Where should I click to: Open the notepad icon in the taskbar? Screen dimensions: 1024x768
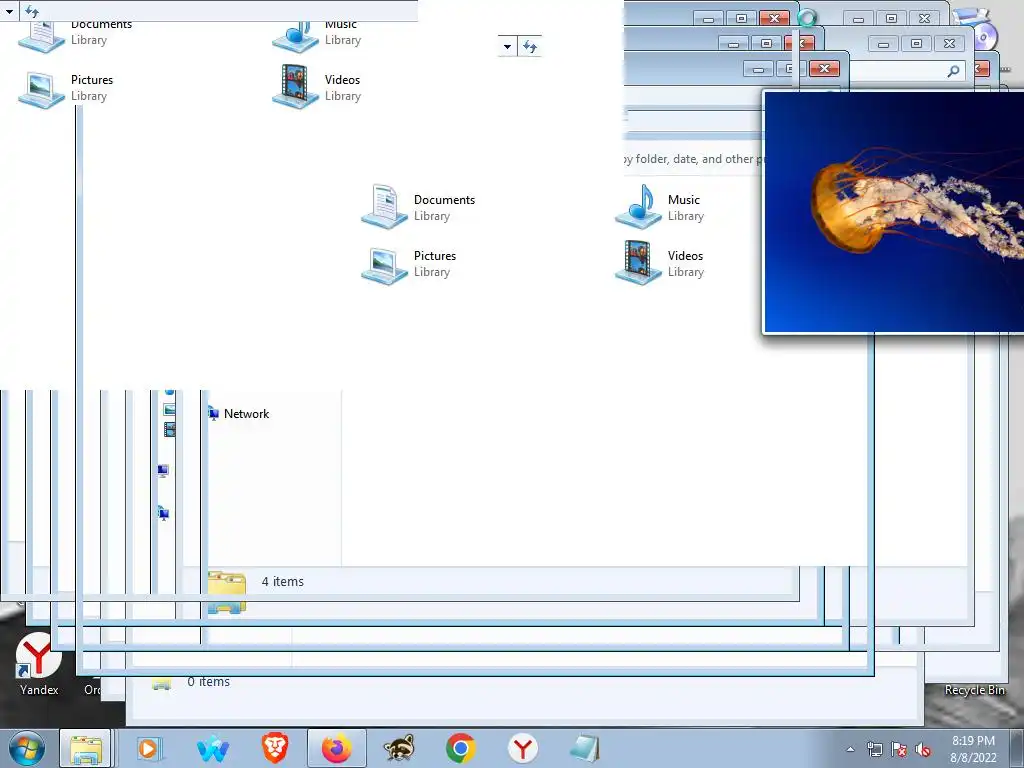584,748
